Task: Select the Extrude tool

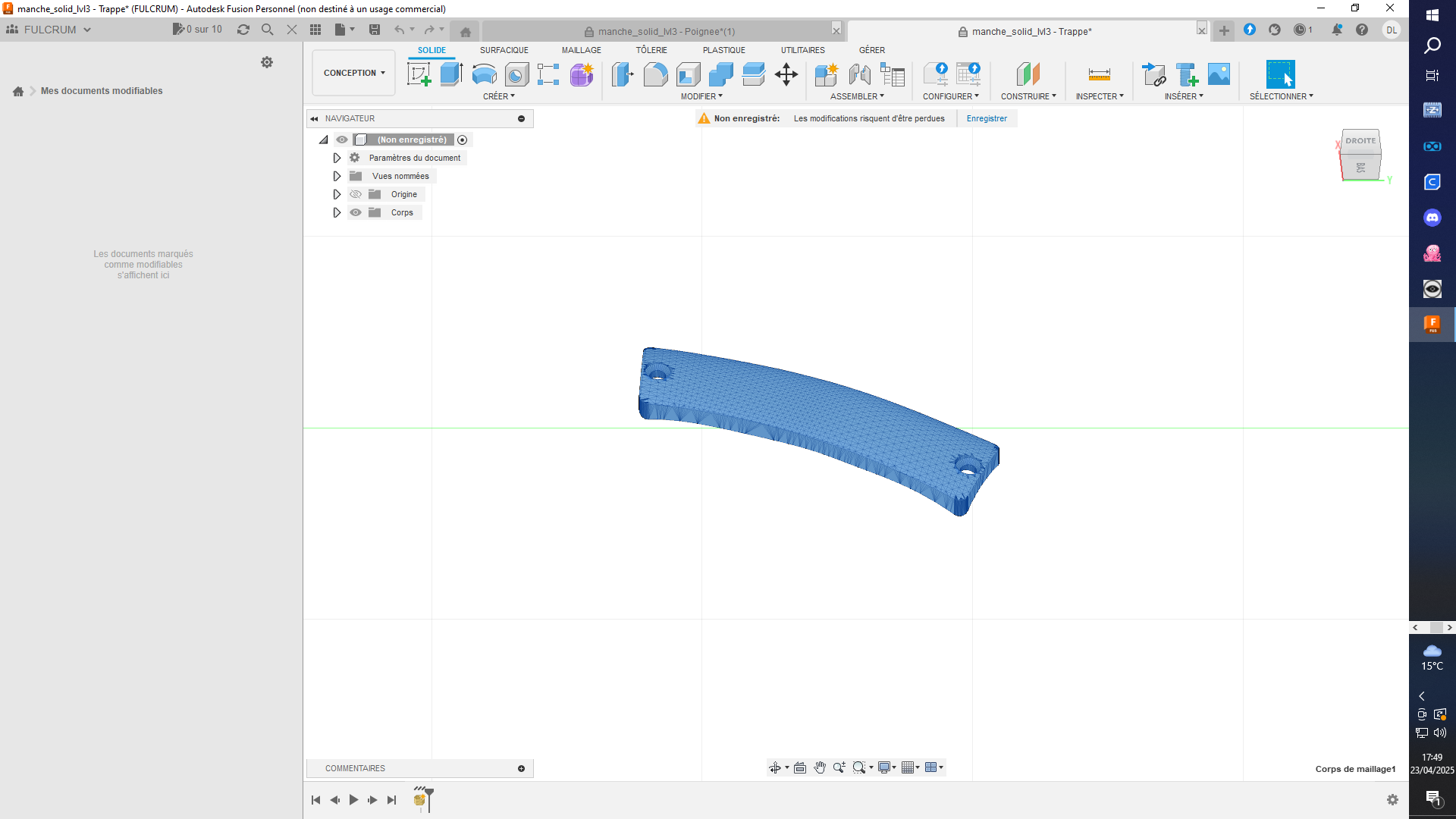Action: pyautogui.click(x=452, y=74)
